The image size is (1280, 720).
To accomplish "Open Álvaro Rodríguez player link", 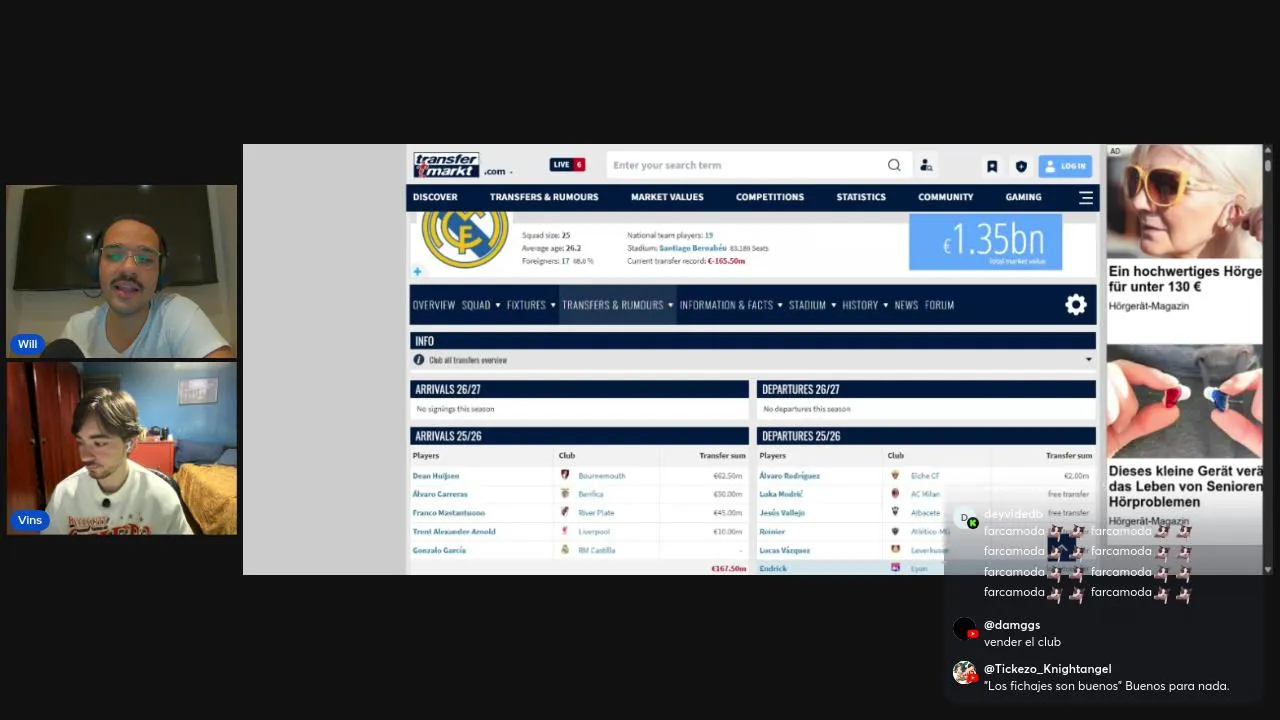I will point(789,476).
